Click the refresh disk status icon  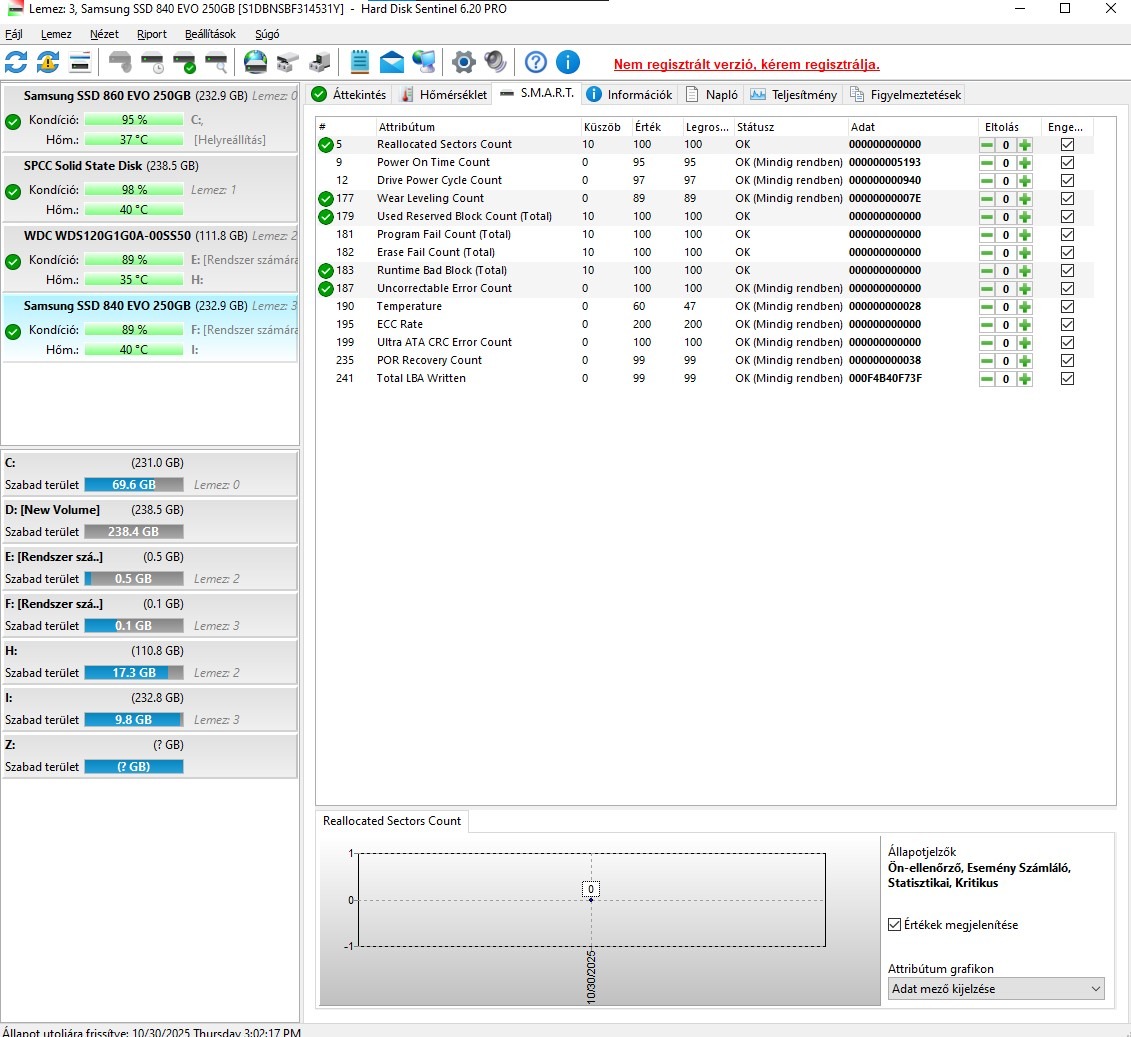point(16,62)
